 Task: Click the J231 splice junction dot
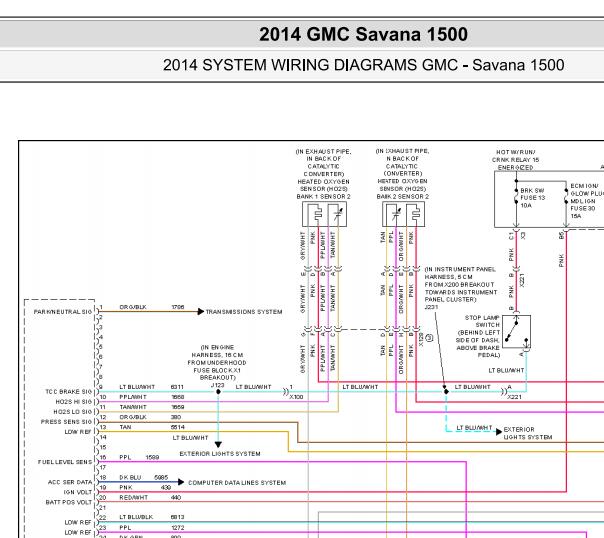446,392
